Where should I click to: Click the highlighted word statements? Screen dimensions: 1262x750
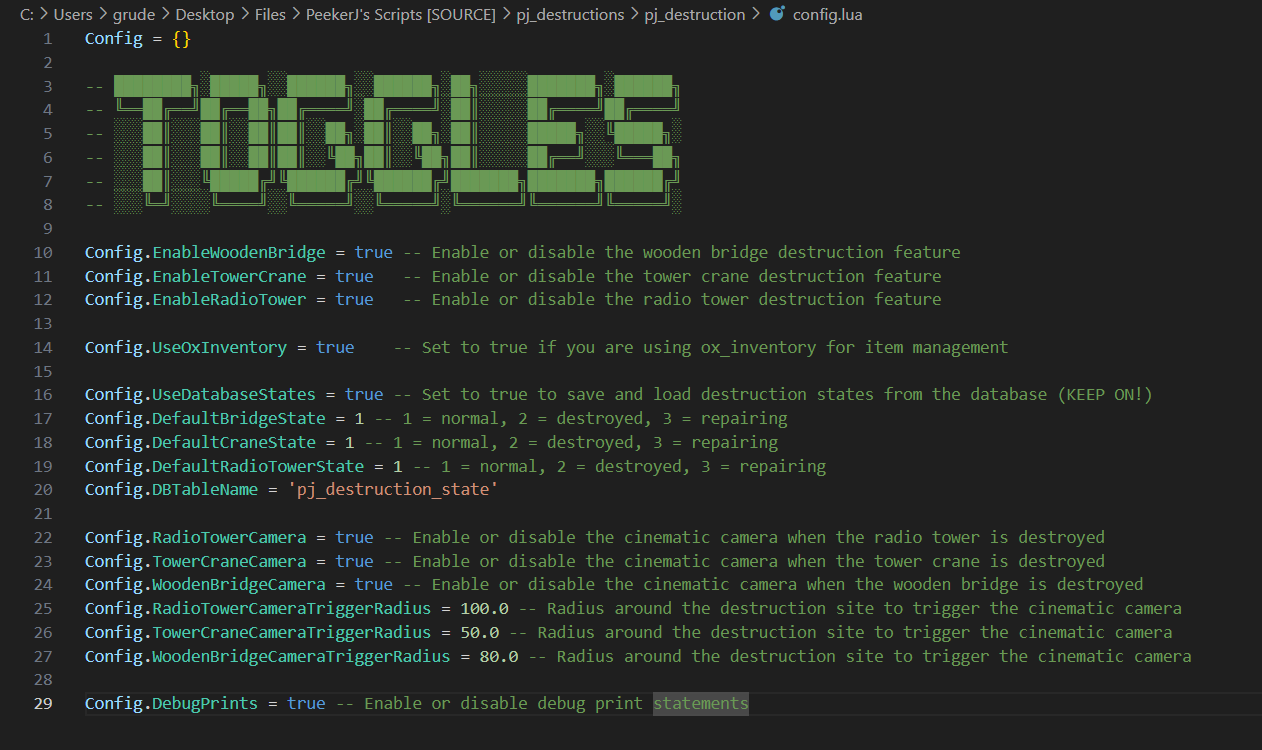coord(701,703)
